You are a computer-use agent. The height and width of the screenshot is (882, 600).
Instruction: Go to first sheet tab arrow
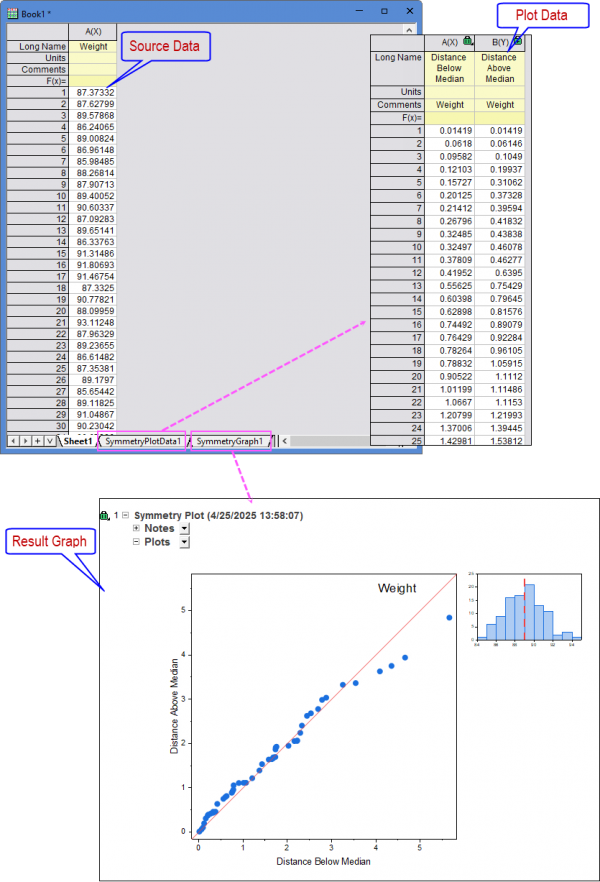tap(13, 441)
